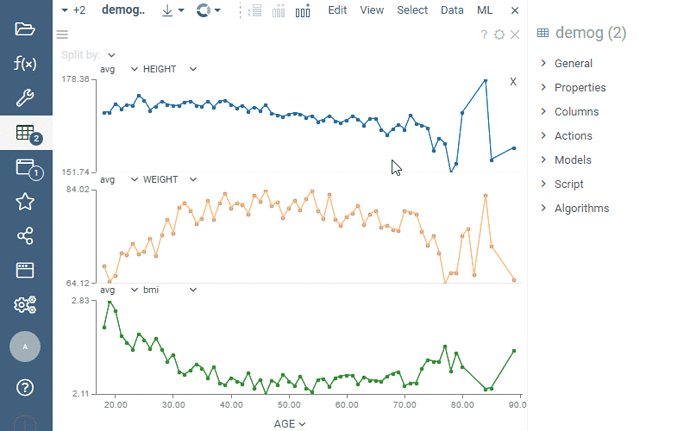Click the favorites star icon
The width and height of the screenshot is (690, 431).
(x=25, y=202)
